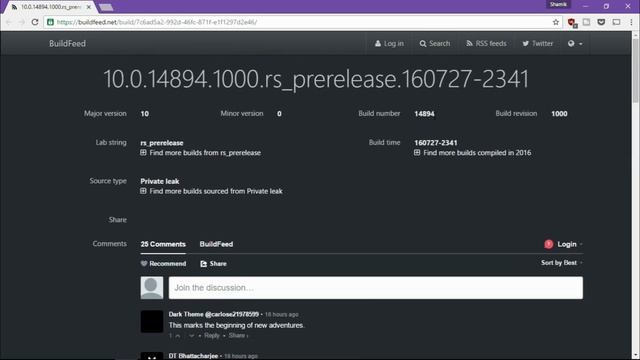This screenshot has height=360, width=640.
Task: Click the default gray user avatar
Action: [152, 288]
